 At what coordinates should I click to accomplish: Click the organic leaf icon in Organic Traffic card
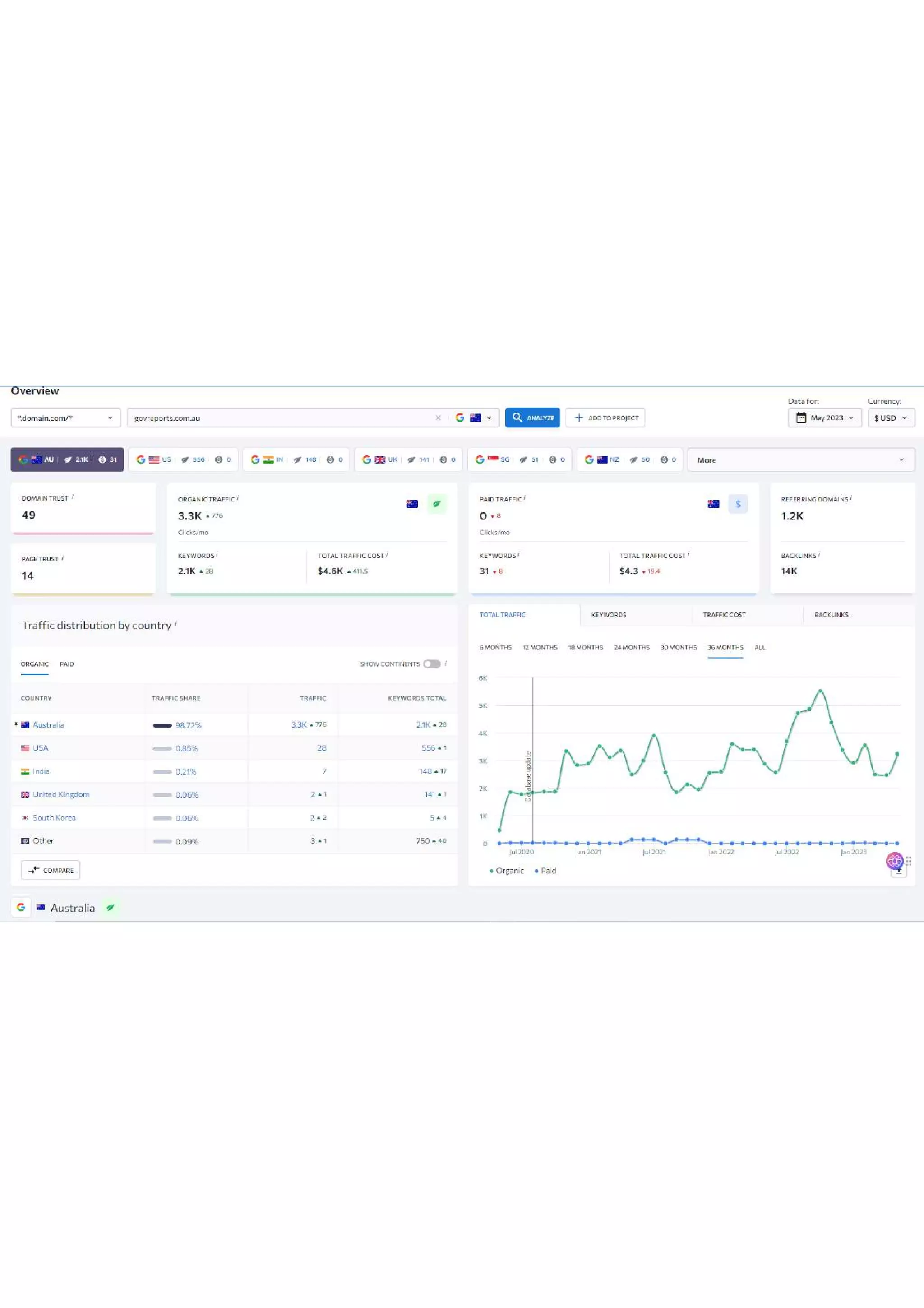(x=437, y=504)
